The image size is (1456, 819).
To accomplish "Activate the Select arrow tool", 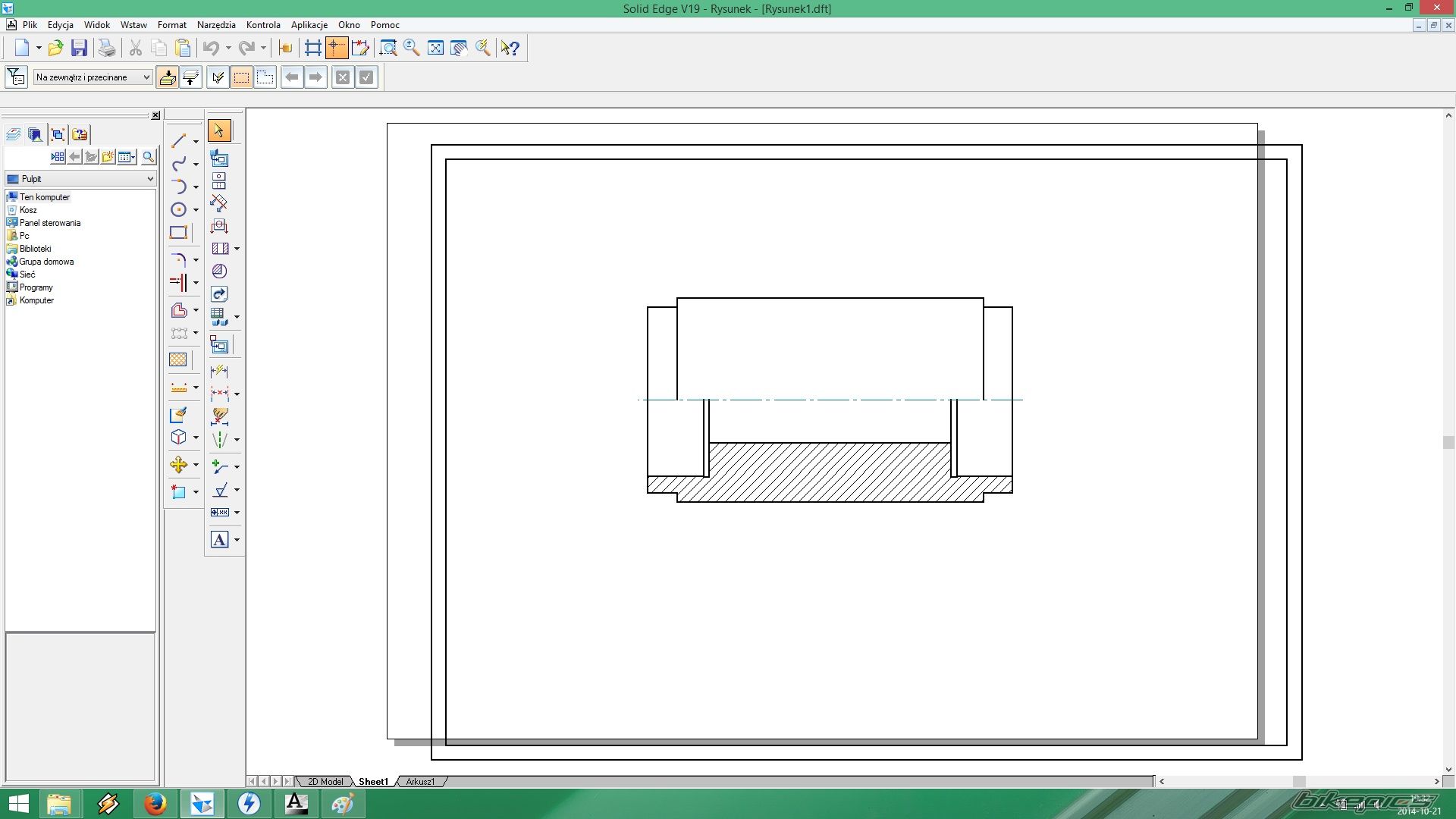I will pos(219,131).
